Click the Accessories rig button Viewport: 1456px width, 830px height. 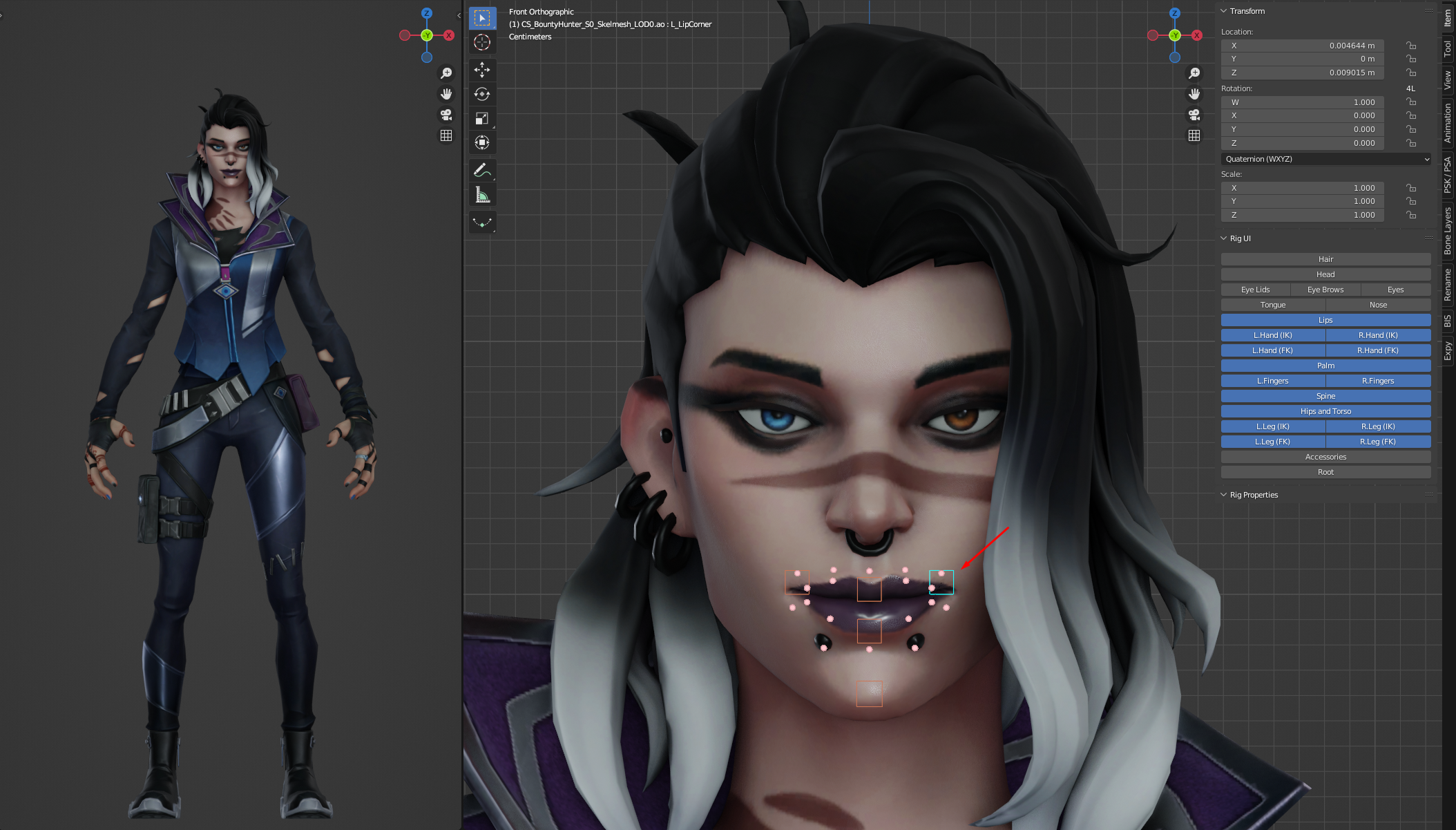[1325, 457]
